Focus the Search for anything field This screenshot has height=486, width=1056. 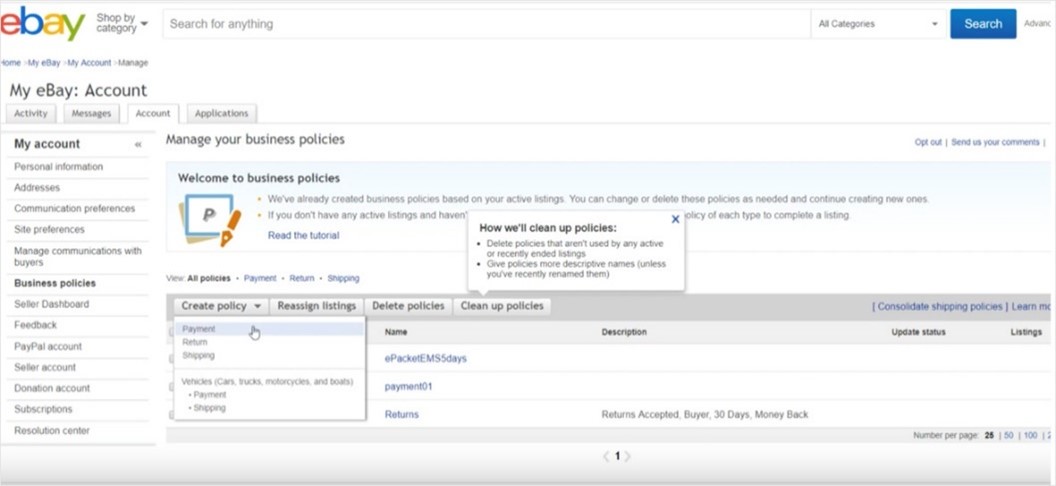(486, 24)
